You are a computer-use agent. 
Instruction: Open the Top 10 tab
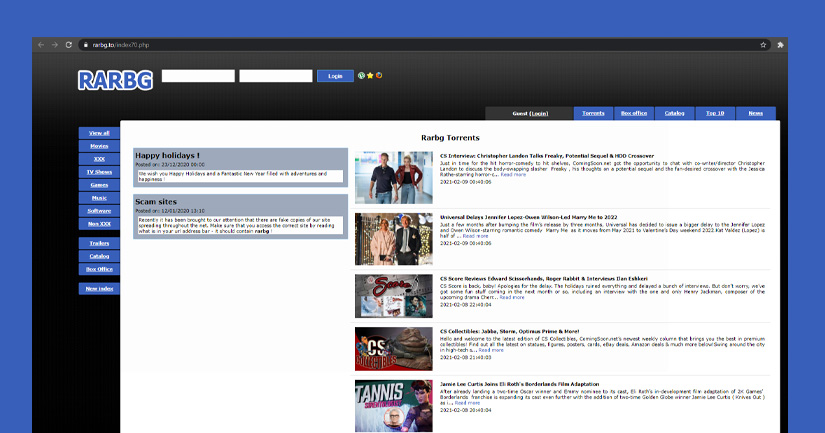(x=715, y=113)
